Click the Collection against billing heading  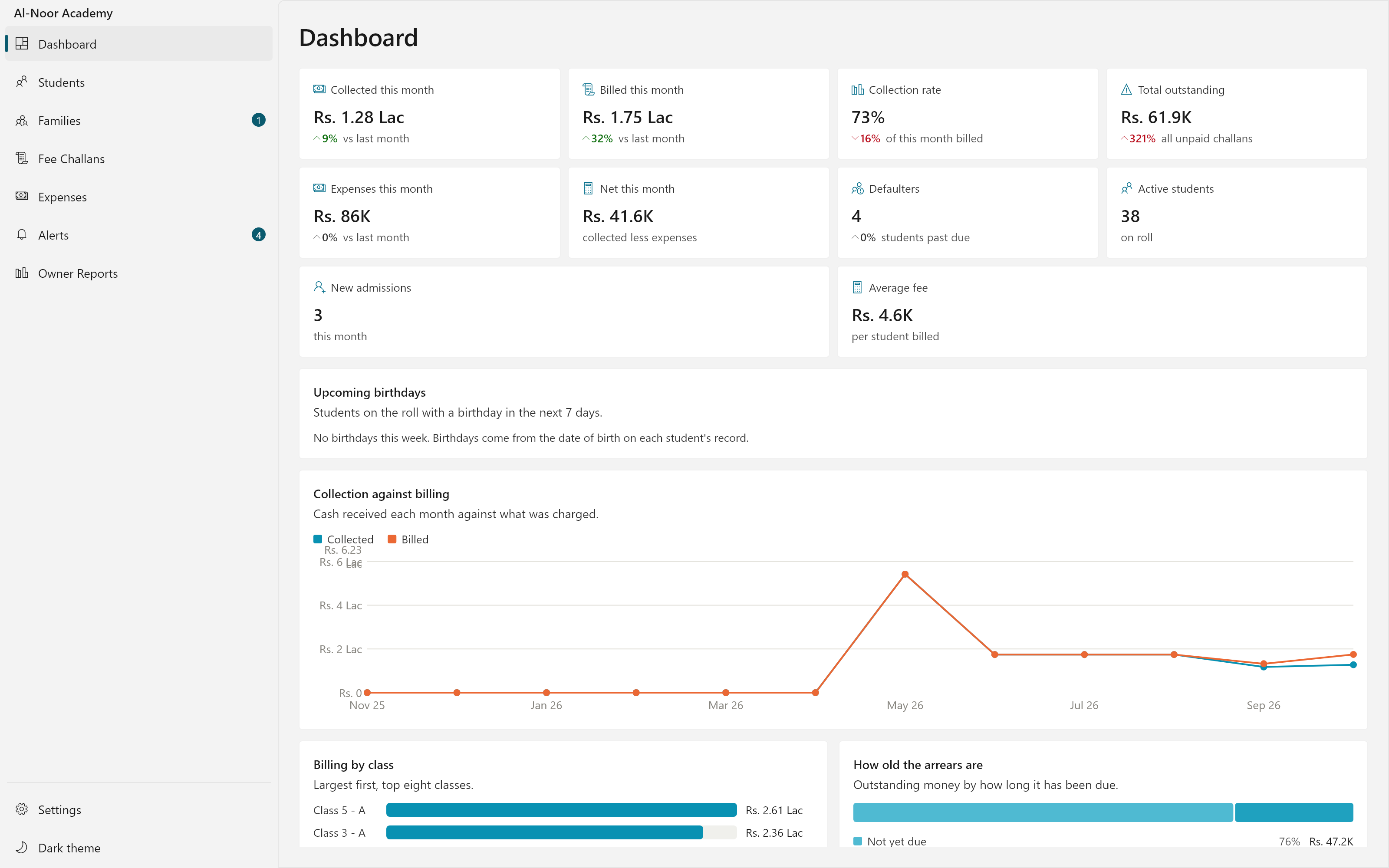point(381,494)
